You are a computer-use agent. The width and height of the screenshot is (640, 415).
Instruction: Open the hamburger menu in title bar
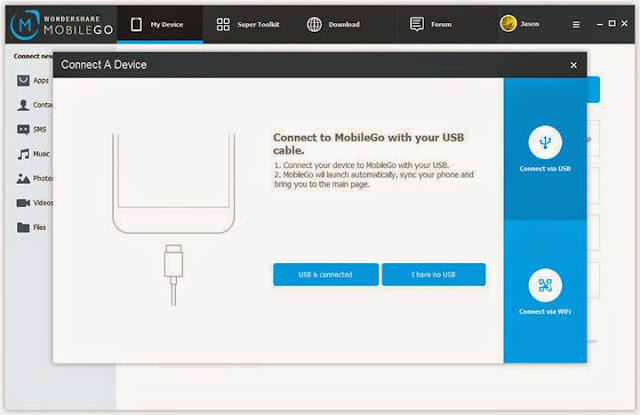tap(575, 24)
